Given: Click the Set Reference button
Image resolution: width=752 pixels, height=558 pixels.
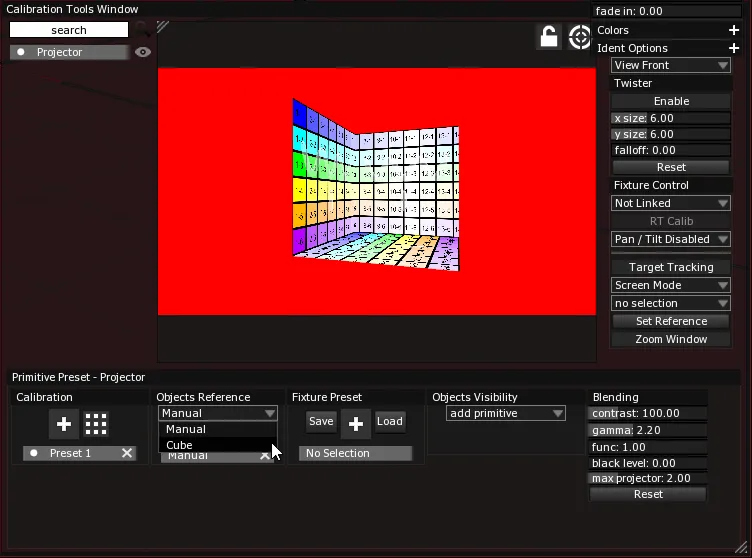Looking at the screenshot, I should coord(671,321).
